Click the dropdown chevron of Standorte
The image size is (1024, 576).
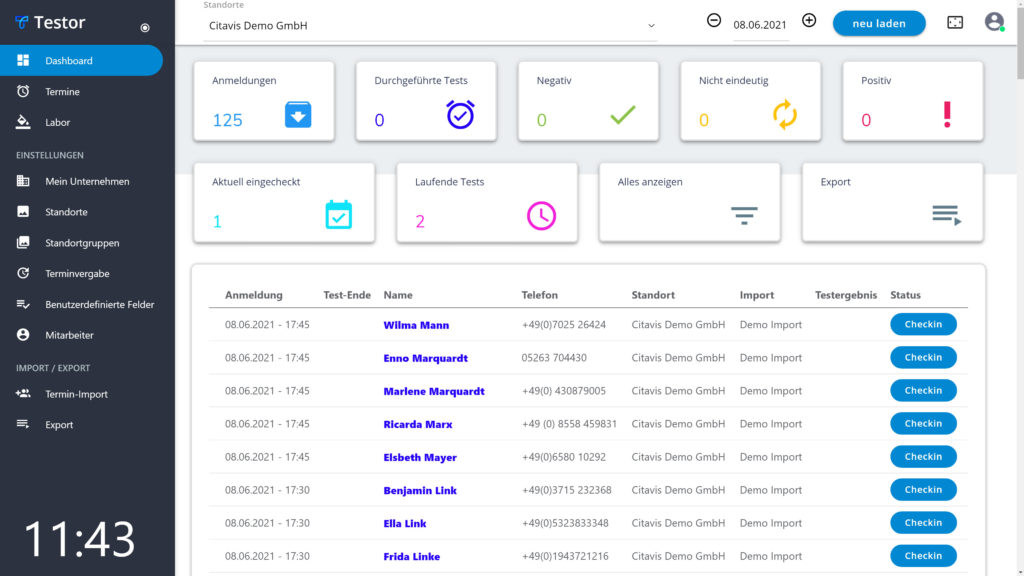[651, 26]
